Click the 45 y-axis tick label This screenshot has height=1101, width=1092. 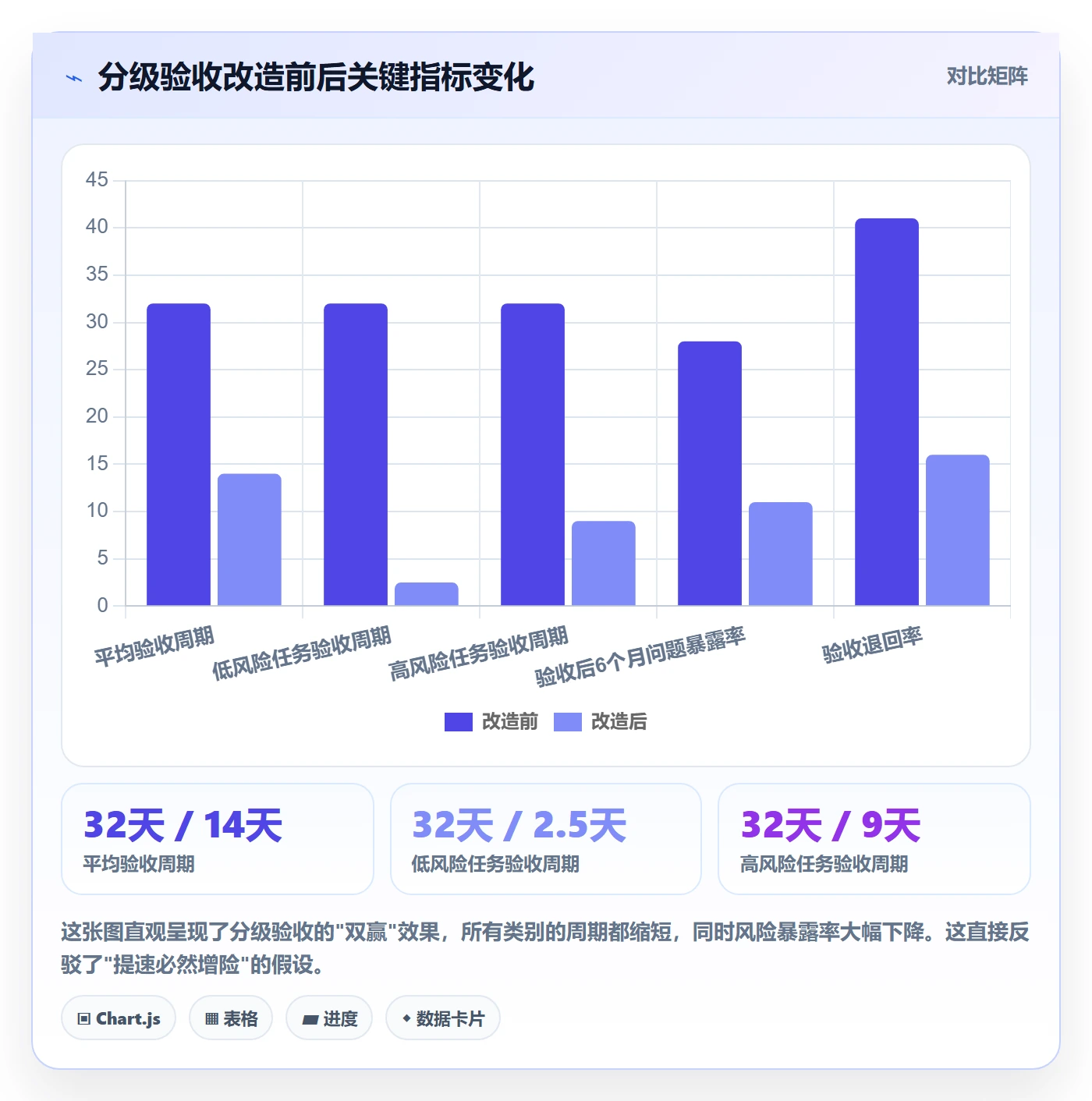tap(97, 180)
